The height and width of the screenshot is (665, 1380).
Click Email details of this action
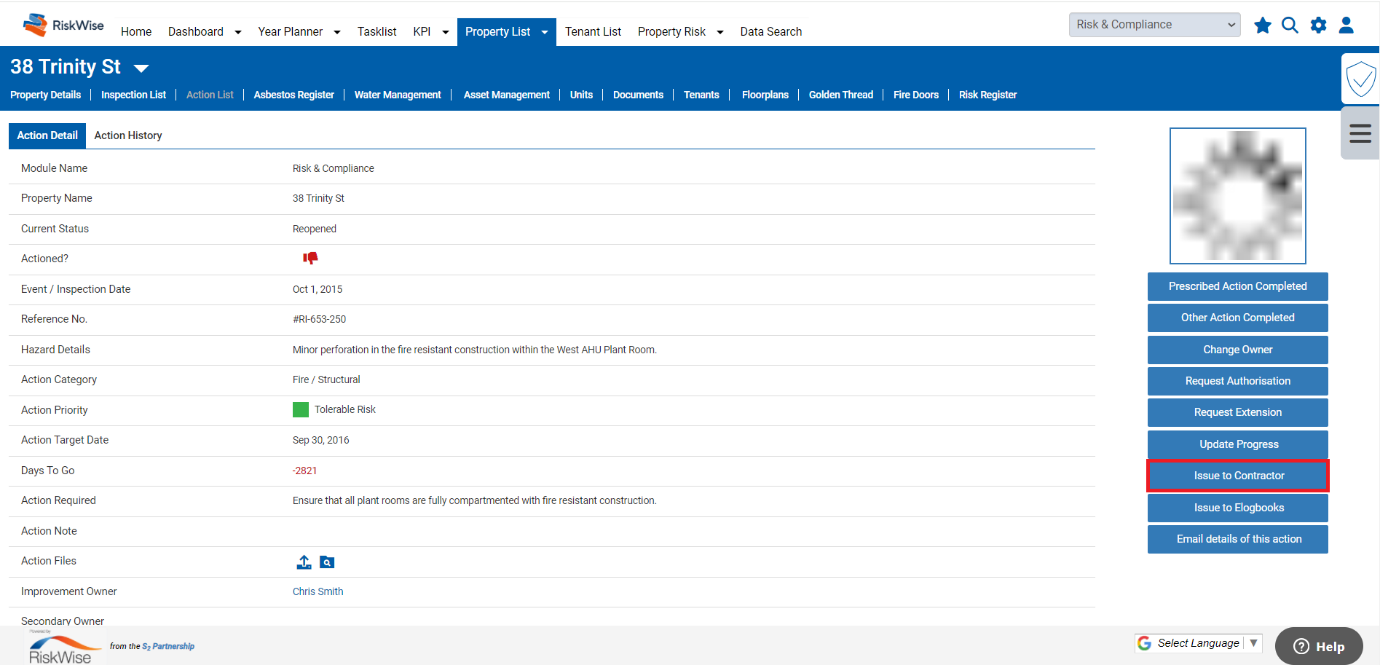pos(1238,539)
